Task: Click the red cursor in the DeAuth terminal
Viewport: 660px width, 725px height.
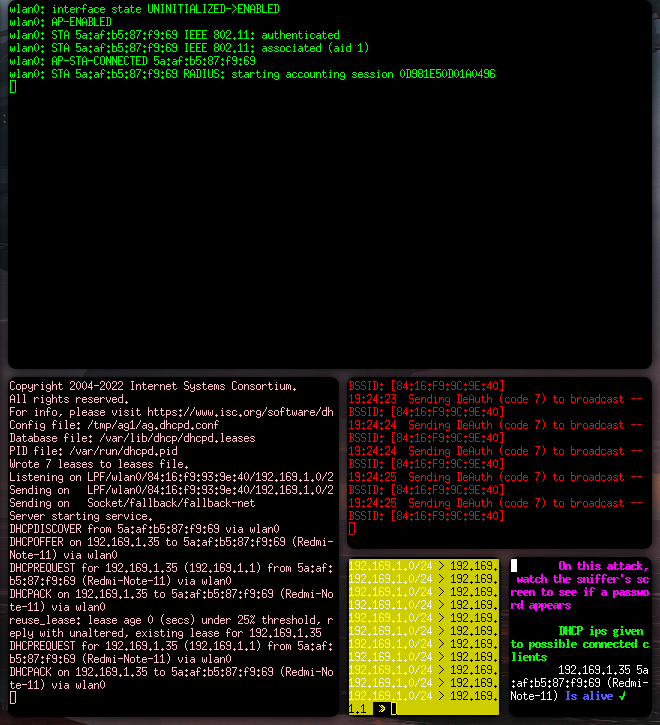Action: (x=352, y=528)
